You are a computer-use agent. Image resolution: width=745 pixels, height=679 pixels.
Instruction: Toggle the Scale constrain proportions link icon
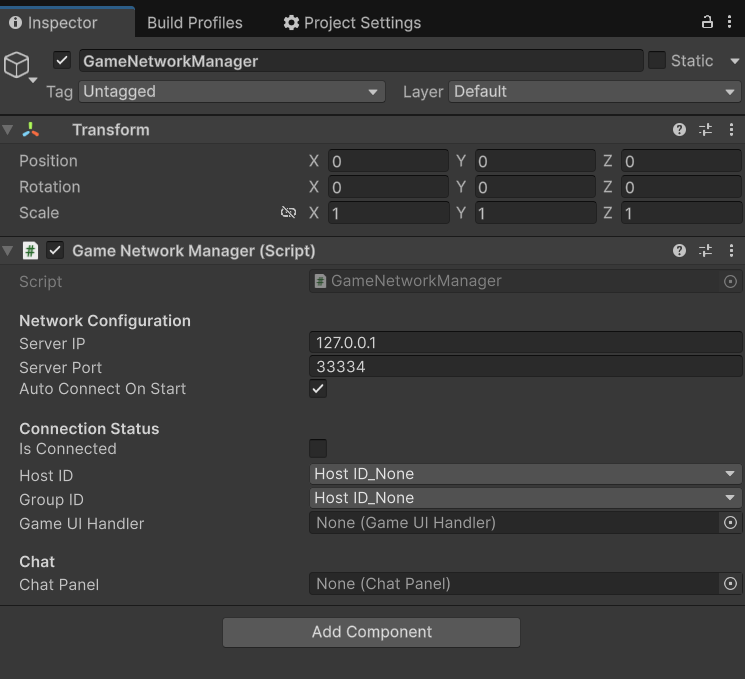coord(288,212)
